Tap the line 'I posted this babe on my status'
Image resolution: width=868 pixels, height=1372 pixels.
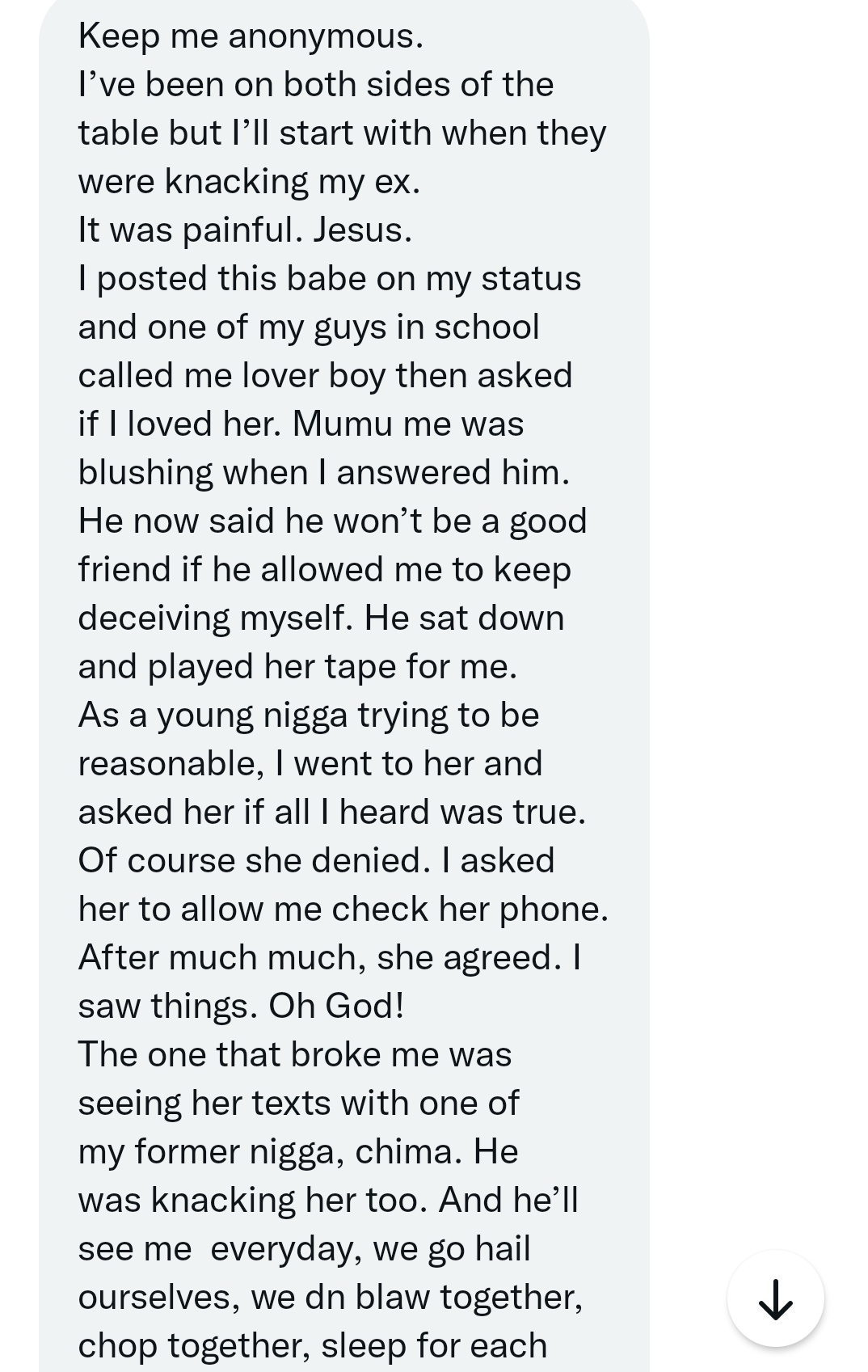tap(330, 279)
